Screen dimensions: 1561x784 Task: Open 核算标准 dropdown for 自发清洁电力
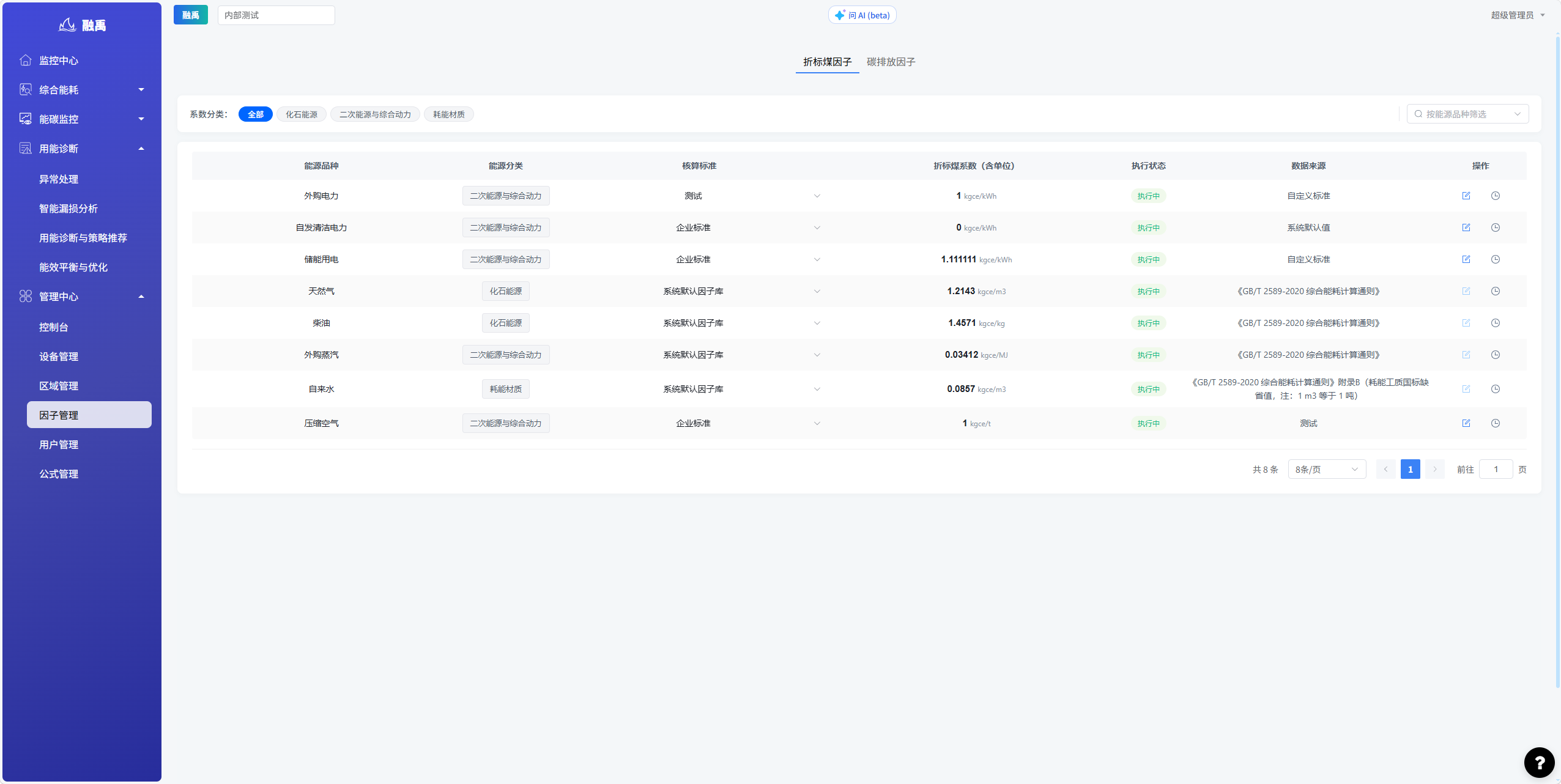(x=817, y=227)
